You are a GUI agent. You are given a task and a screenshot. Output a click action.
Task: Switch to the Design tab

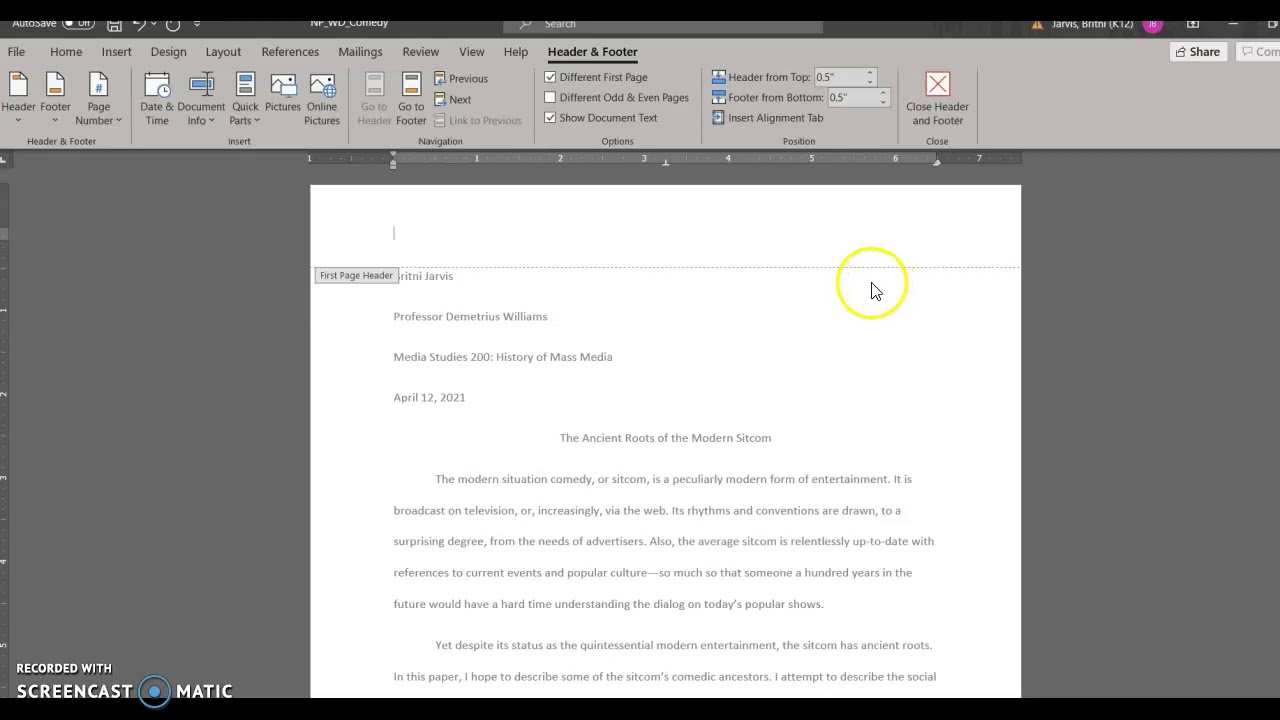click(x=168, y=52)
